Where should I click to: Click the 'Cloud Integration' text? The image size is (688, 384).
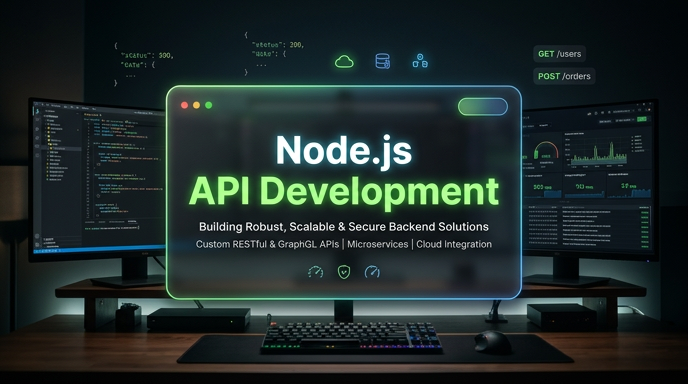(454, 244)
